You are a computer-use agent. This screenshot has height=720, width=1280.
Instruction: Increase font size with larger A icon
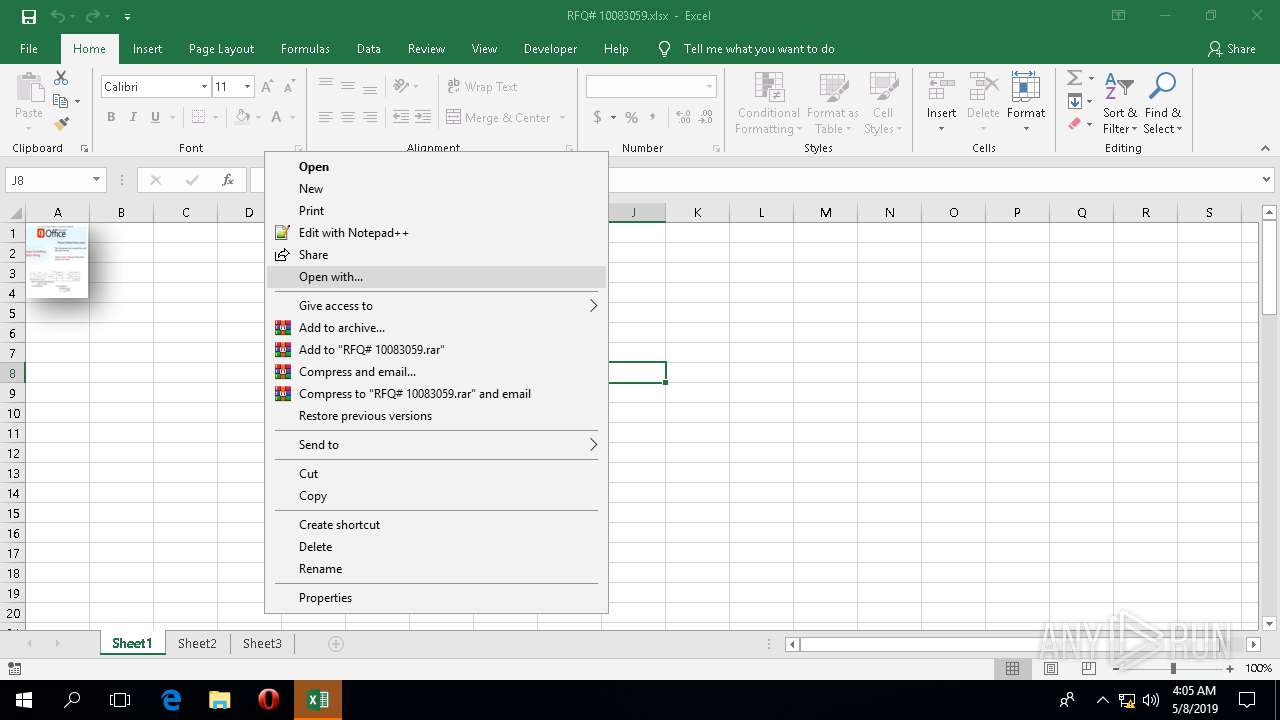267,87
